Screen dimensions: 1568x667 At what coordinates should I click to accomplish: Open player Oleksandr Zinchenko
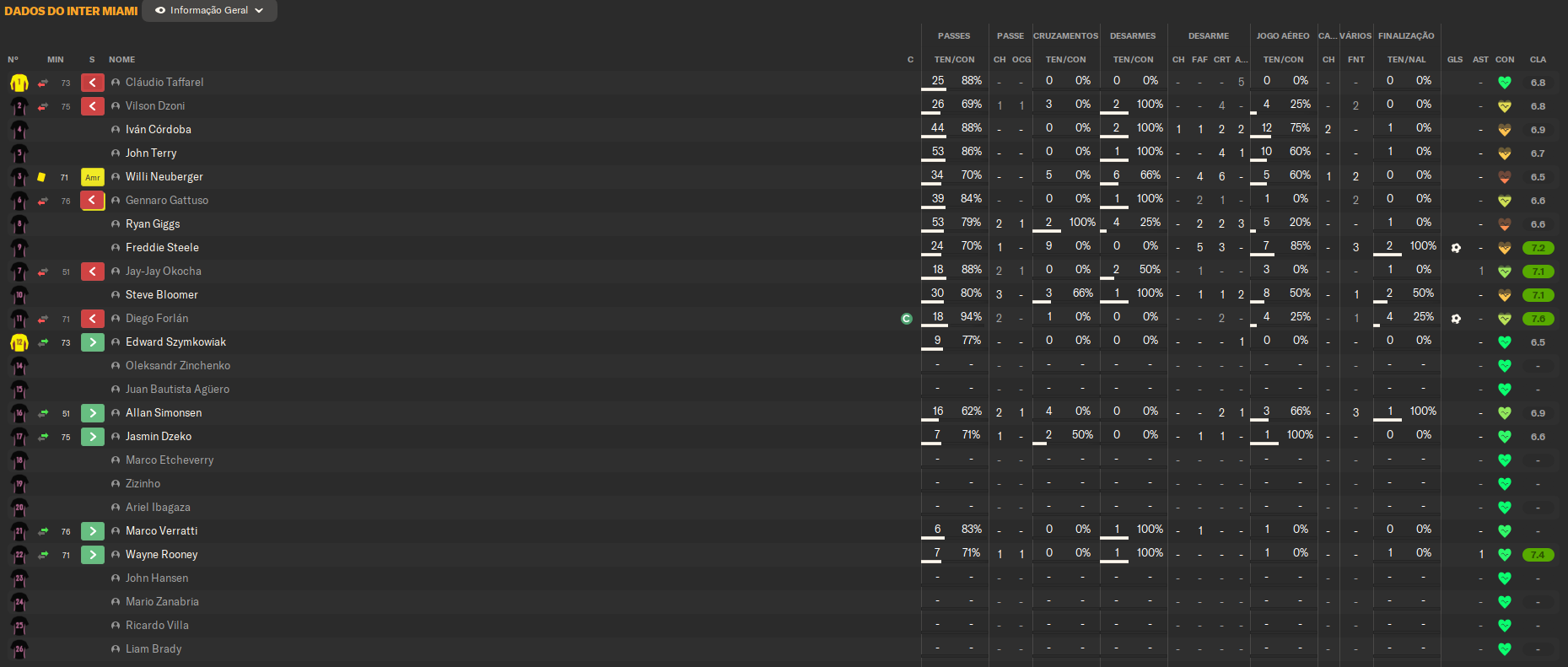click(x=178, y=366)
